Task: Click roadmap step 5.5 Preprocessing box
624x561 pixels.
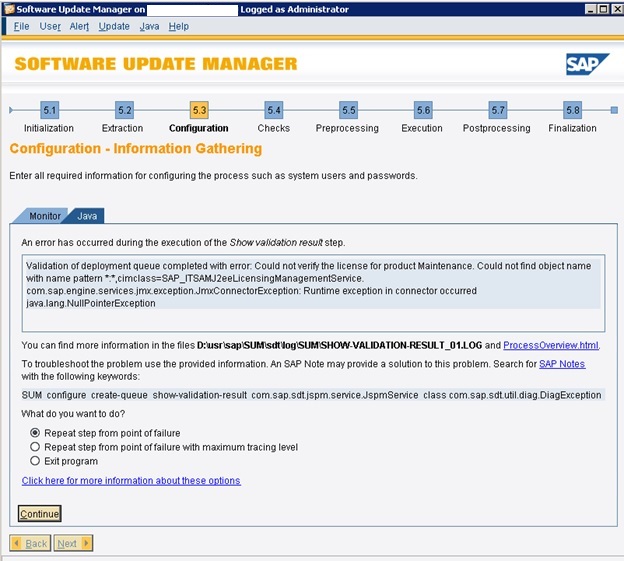Action: pos(349,110)
